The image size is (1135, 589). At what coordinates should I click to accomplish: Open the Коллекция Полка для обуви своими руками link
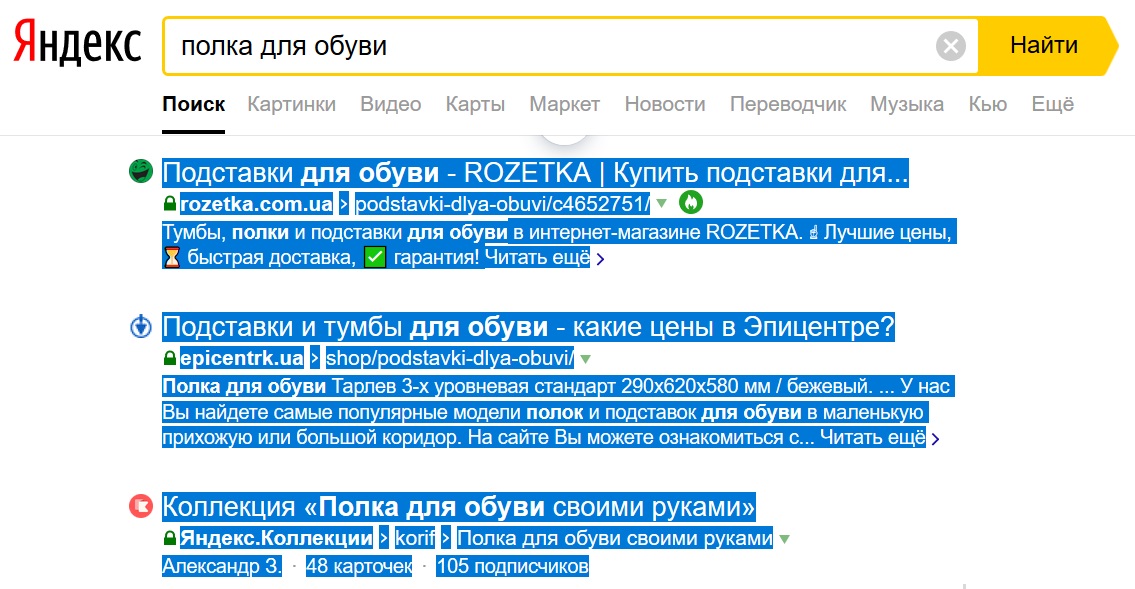click(x=458, y=506)
